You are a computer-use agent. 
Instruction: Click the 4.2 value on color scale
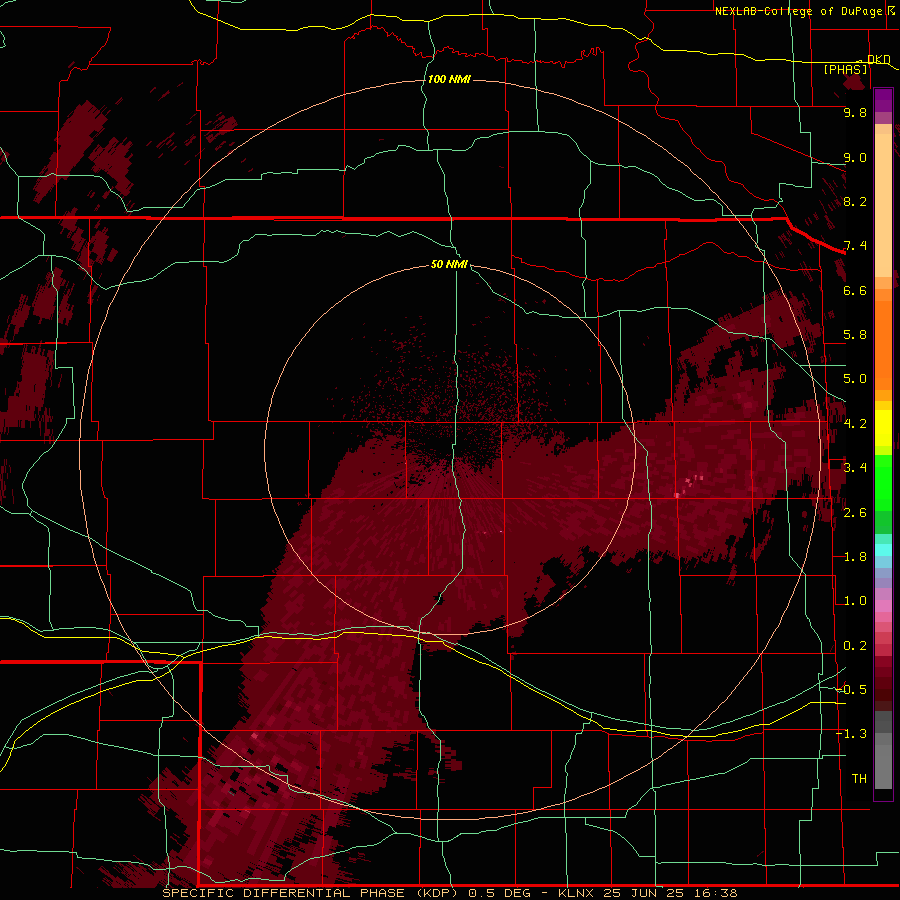pyautogui.click(x=855, y=424)
